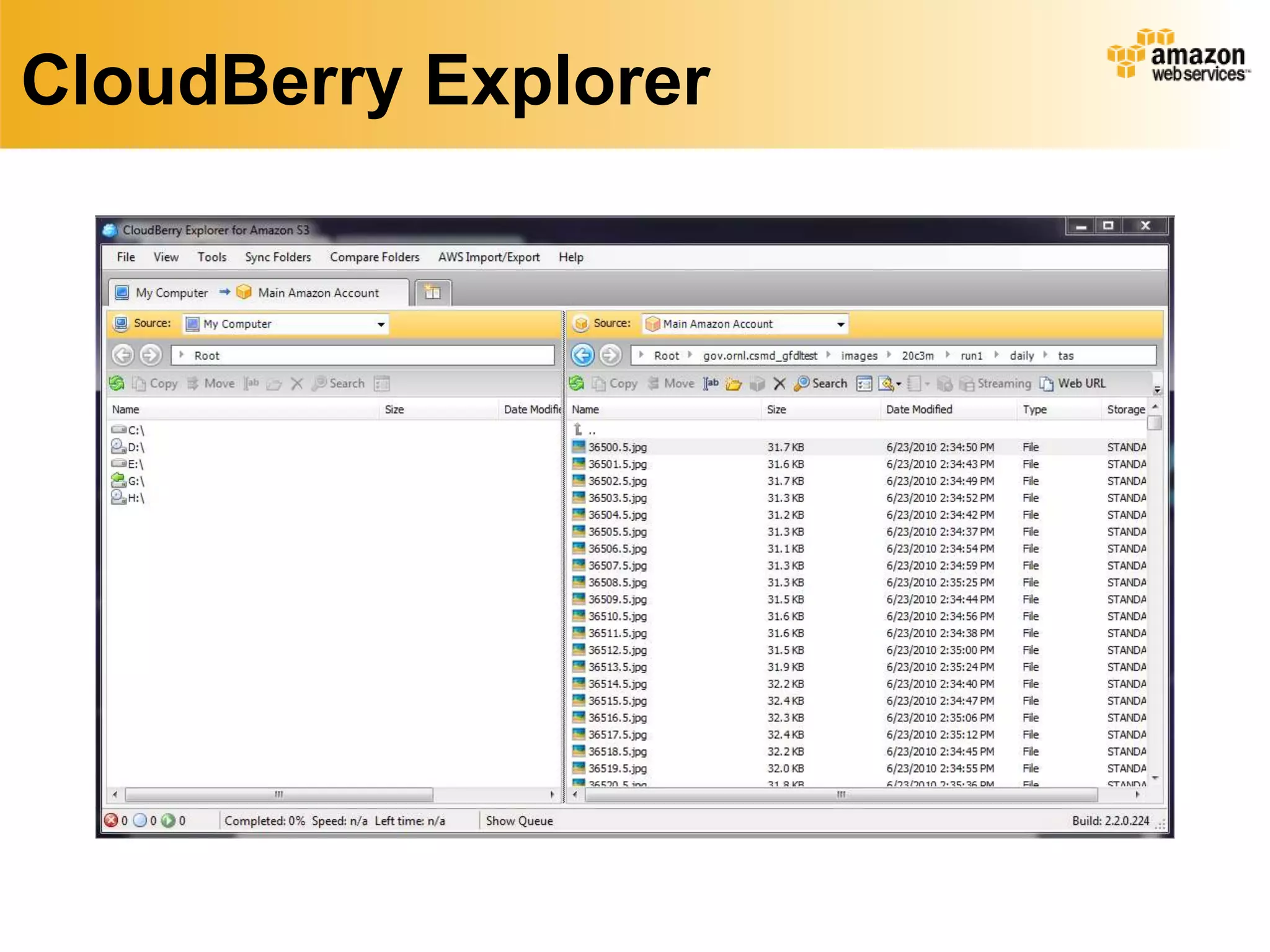Click the up-one-level '..' entry in the right pane
Screen dimensions: 1270x952
click(x=585, y=430)
